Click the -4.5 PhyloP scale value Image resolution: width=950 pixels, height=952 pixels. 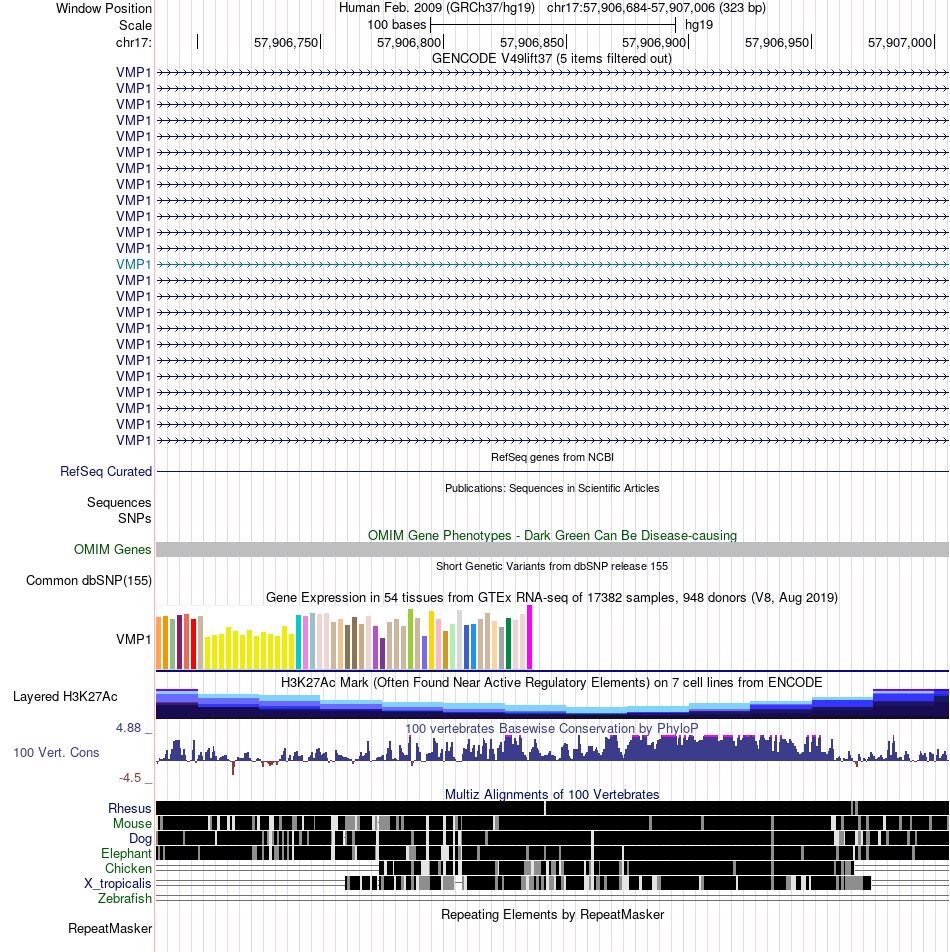coord(130,778)
